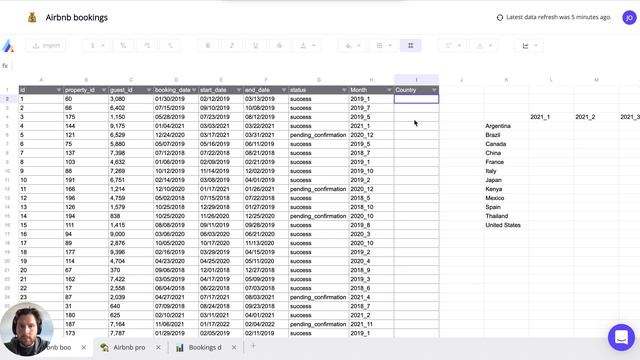The width and height of the screenshot is (640, 360).
Task: Click the France cell
Action: pyautogui.click(x=506, y=162)
